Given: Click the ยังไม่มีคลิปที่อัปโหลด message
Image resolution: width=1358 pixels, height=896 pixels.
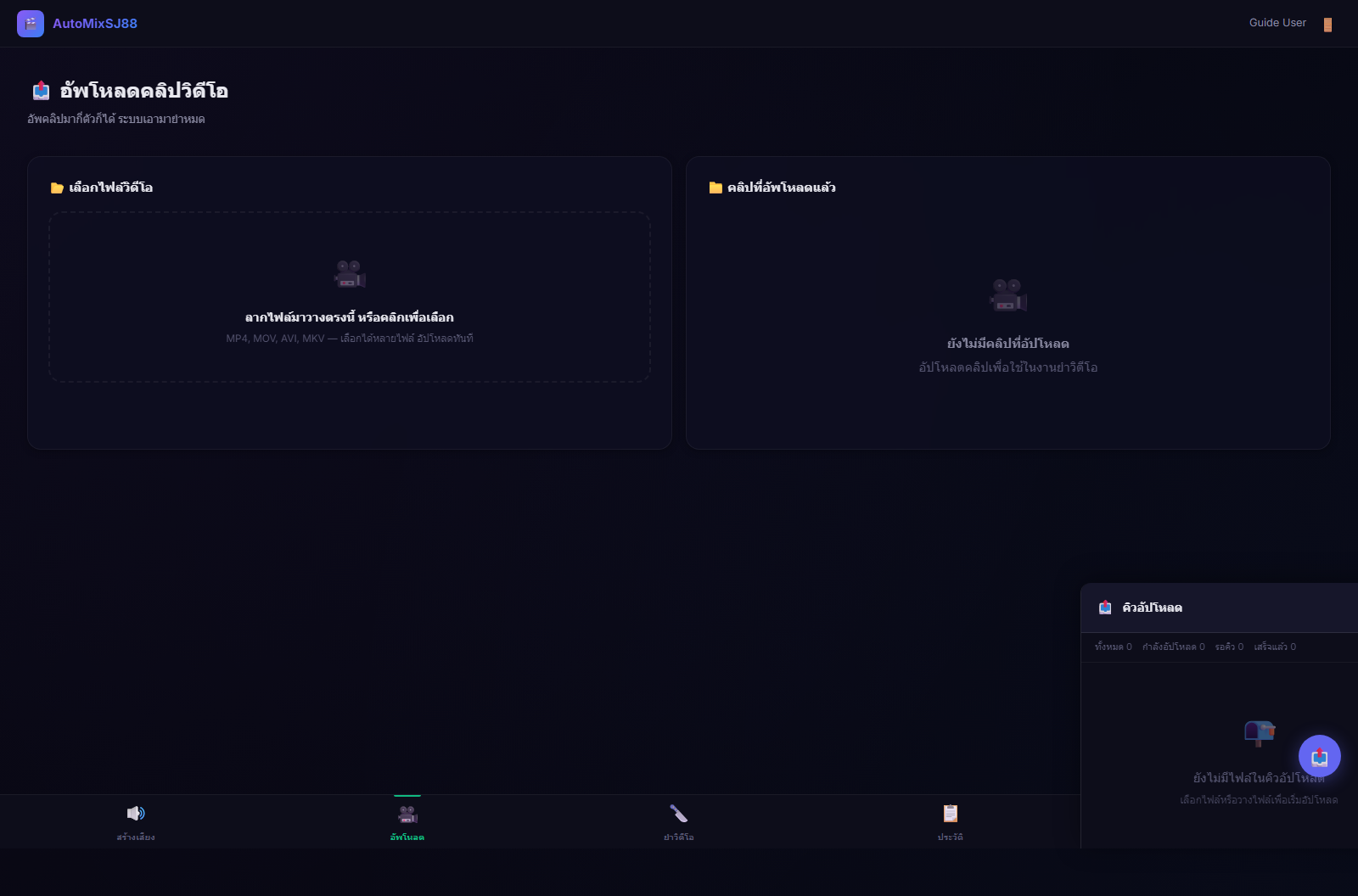Looking at the screenshot, I should pos(1008,344).
